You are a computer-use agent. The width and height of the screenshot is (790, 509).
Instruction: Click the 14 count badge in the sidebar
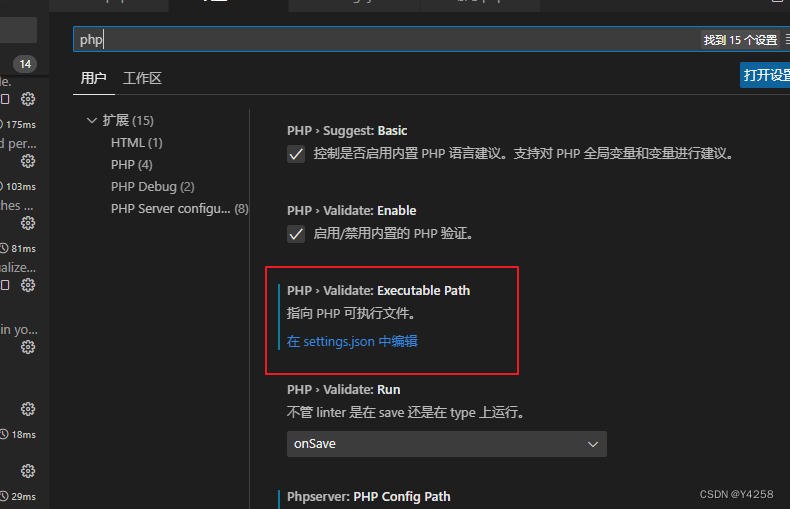25,64
